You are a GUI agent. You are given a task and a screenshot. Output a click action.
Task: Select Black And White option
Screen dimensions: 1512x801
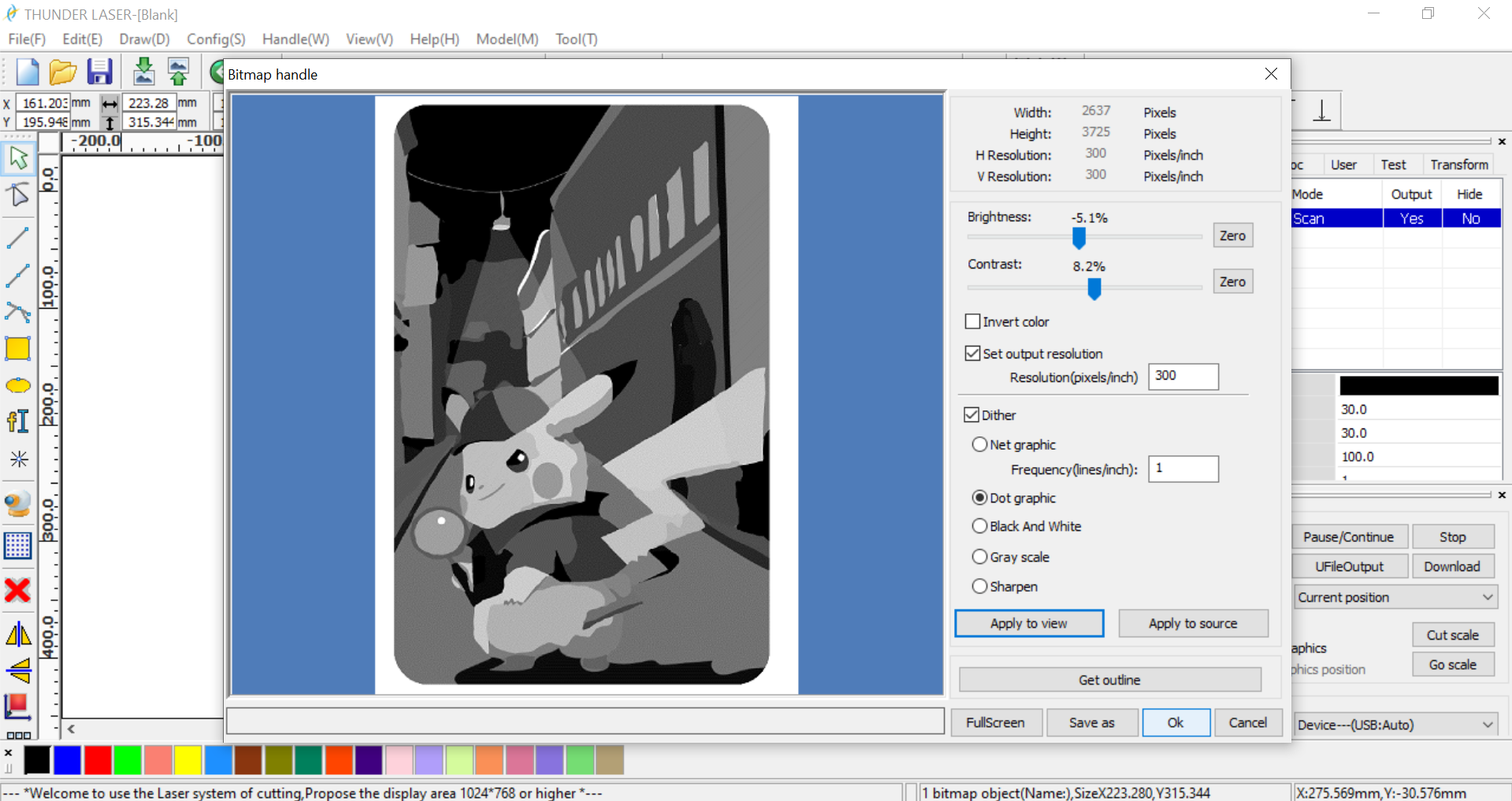coord(979,526)
